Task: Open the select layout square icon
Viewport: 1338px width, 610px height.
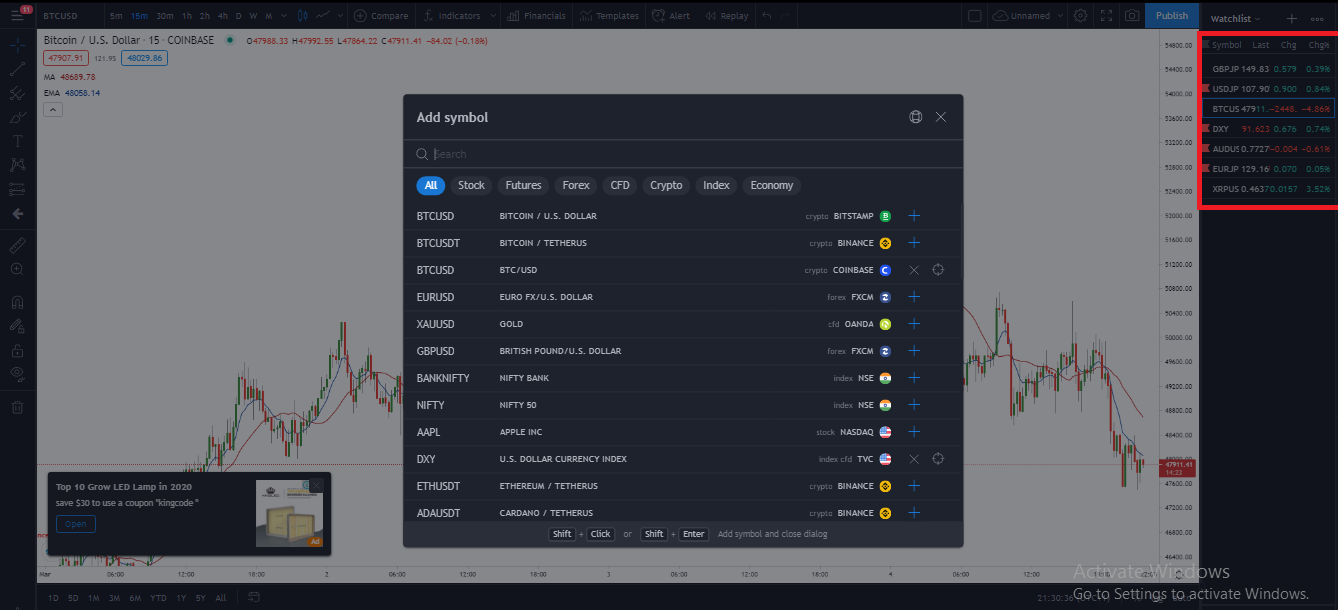Action: pyautogui.click(x=973, y=16)
